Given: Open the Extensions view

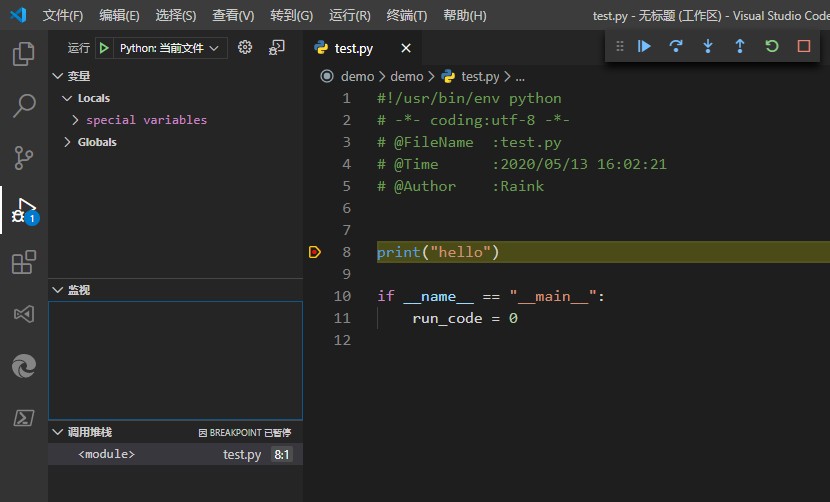Looking at the screenshot, I should (24, 262).
